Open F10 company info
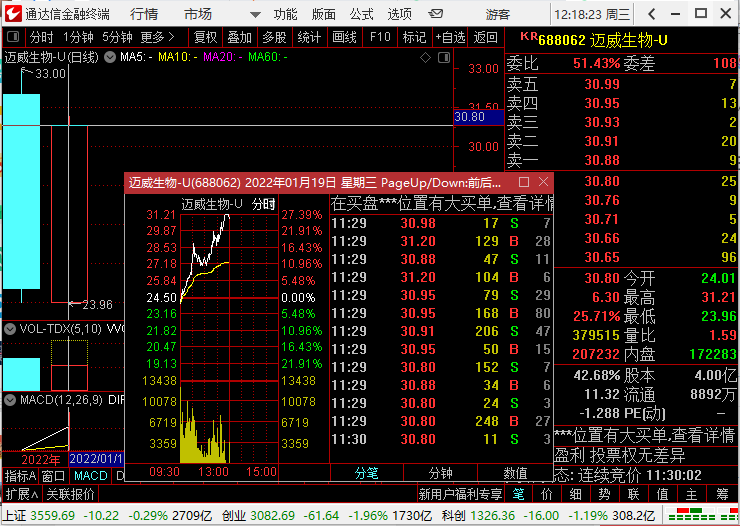 coord(380,37)
